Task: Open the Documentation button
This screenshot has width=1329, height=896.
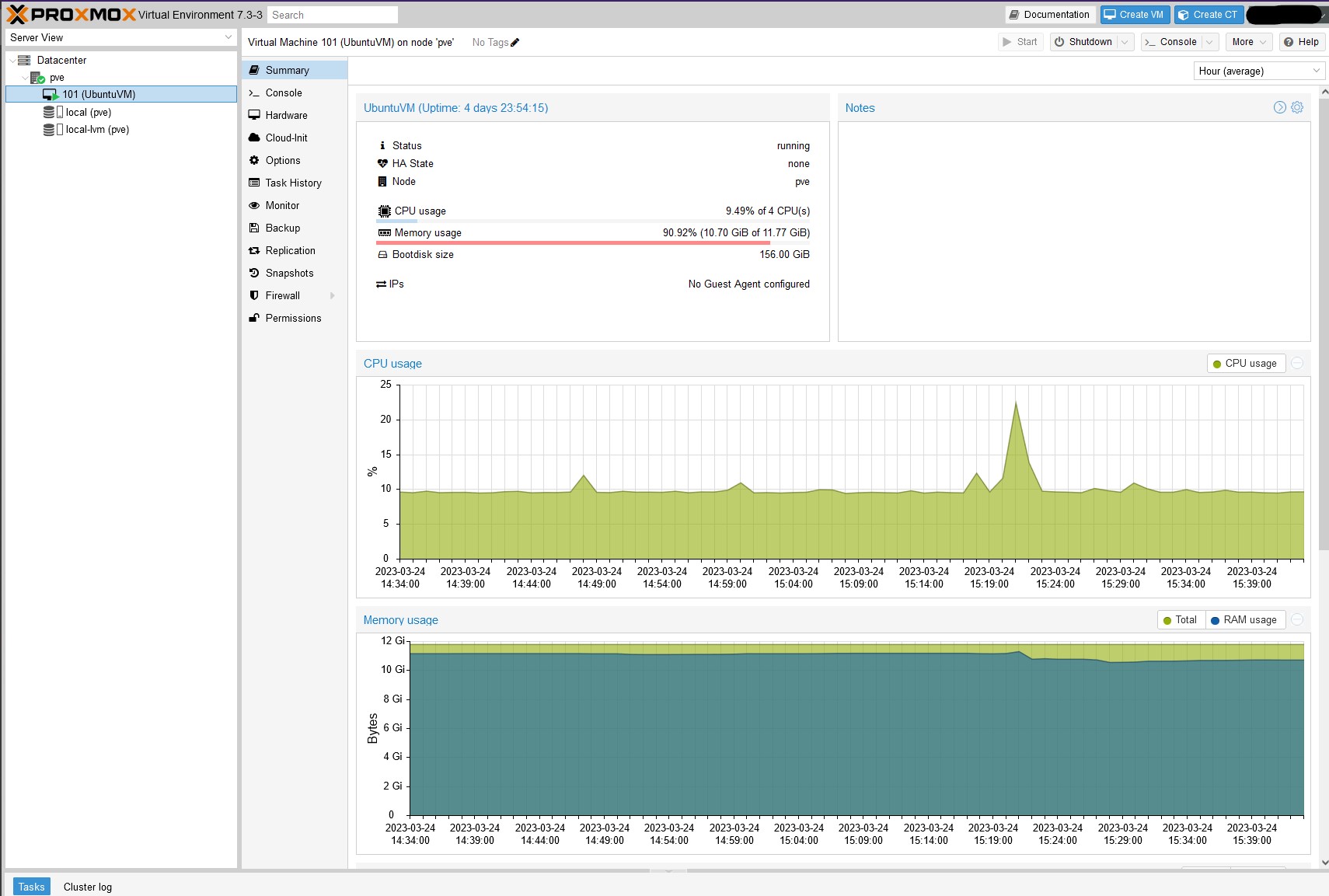Action: click(1049, 15)
